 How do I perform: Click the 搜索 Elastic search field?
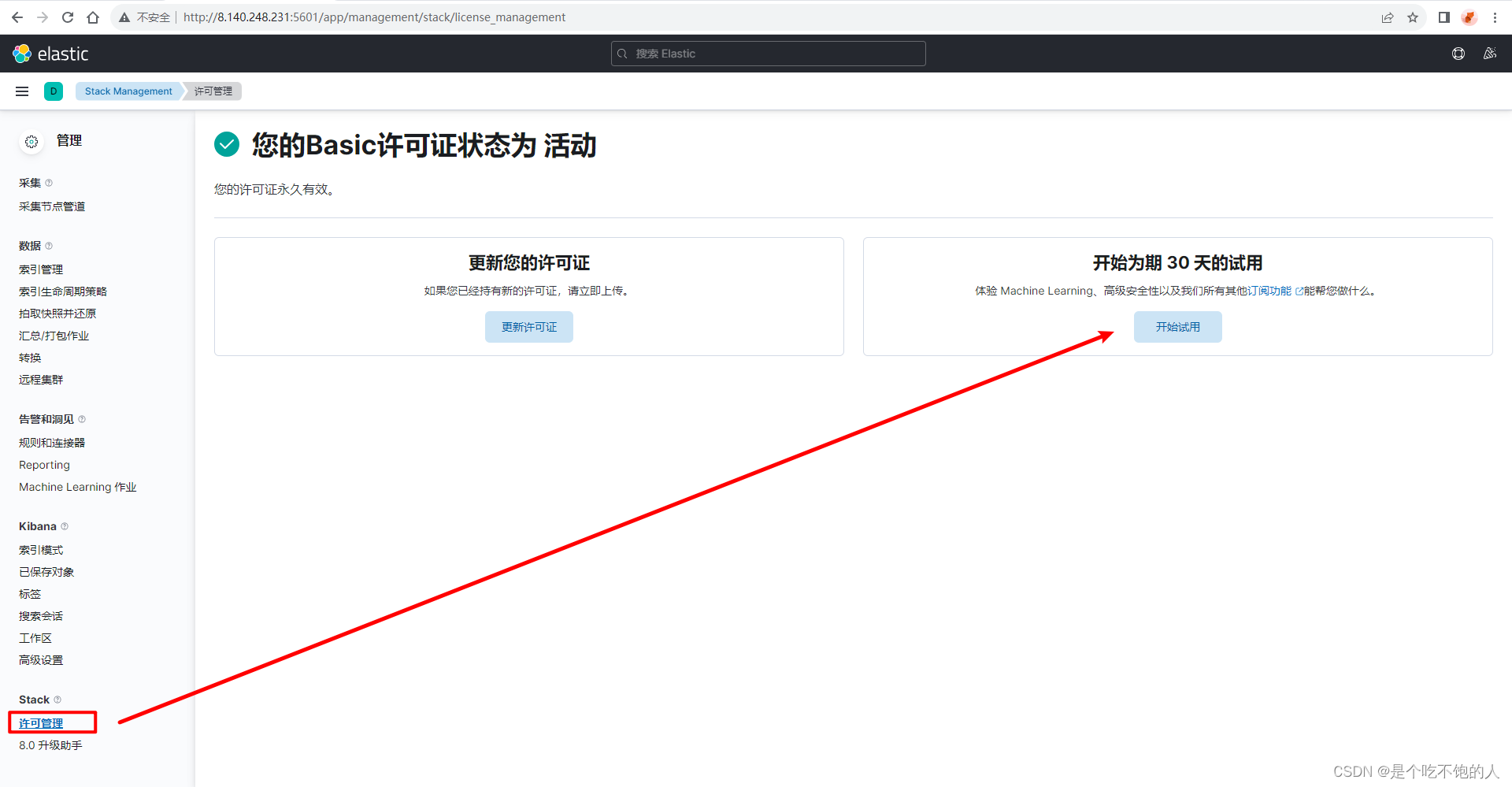[x=768, y=54]
